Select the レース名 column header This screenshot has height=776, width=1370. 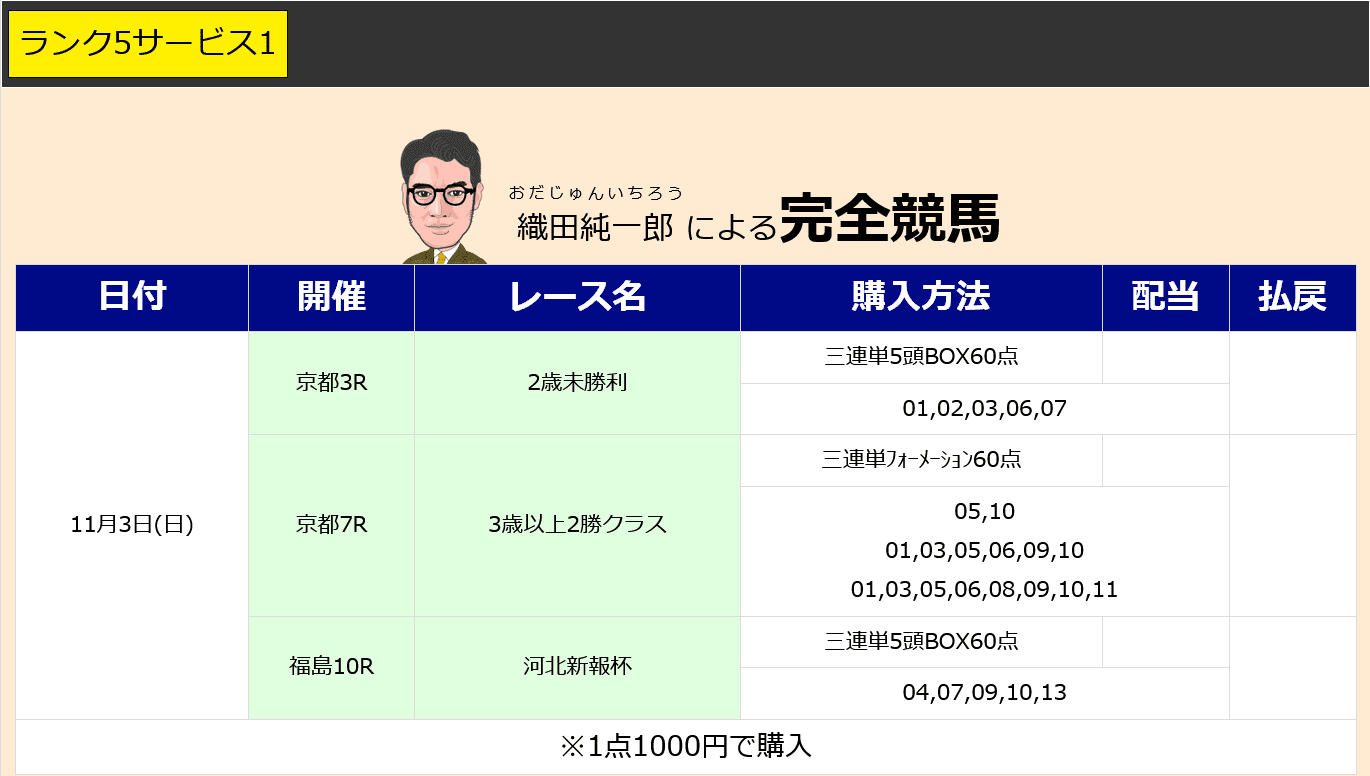point(577,297)
